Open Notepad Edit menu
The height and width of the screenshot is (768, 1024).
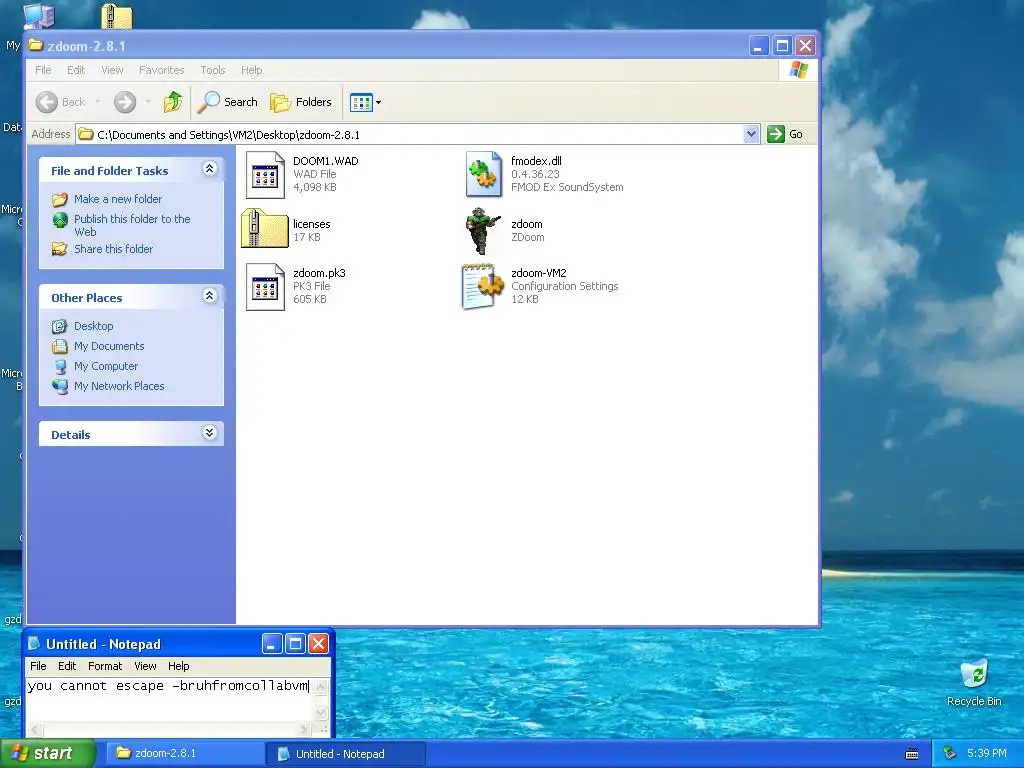pos(67,666)
